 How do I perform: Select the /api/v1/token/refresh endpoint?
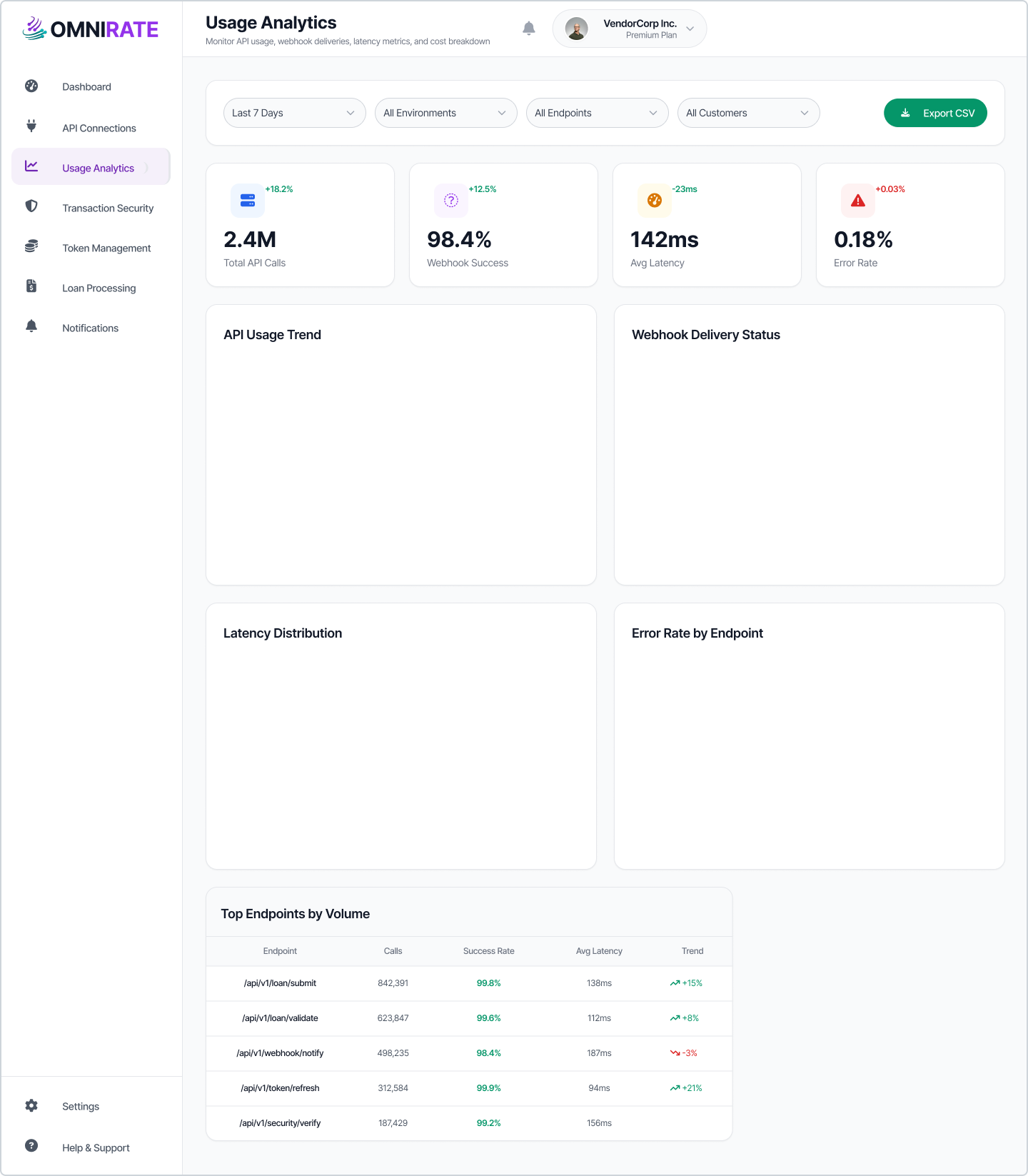click(280, 1088)
